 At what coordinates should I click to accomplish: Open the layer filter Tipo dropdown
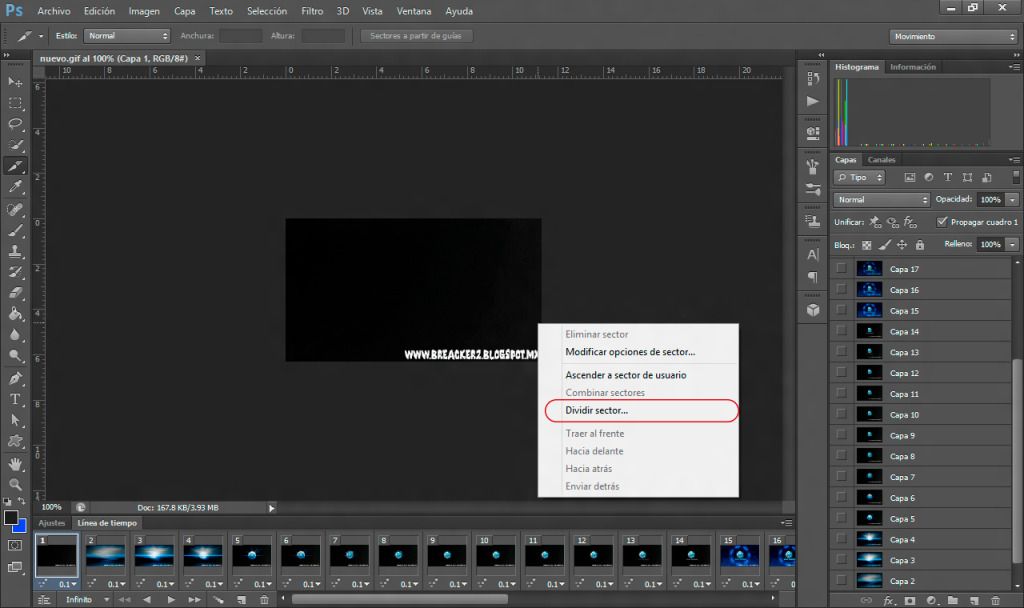859,177
